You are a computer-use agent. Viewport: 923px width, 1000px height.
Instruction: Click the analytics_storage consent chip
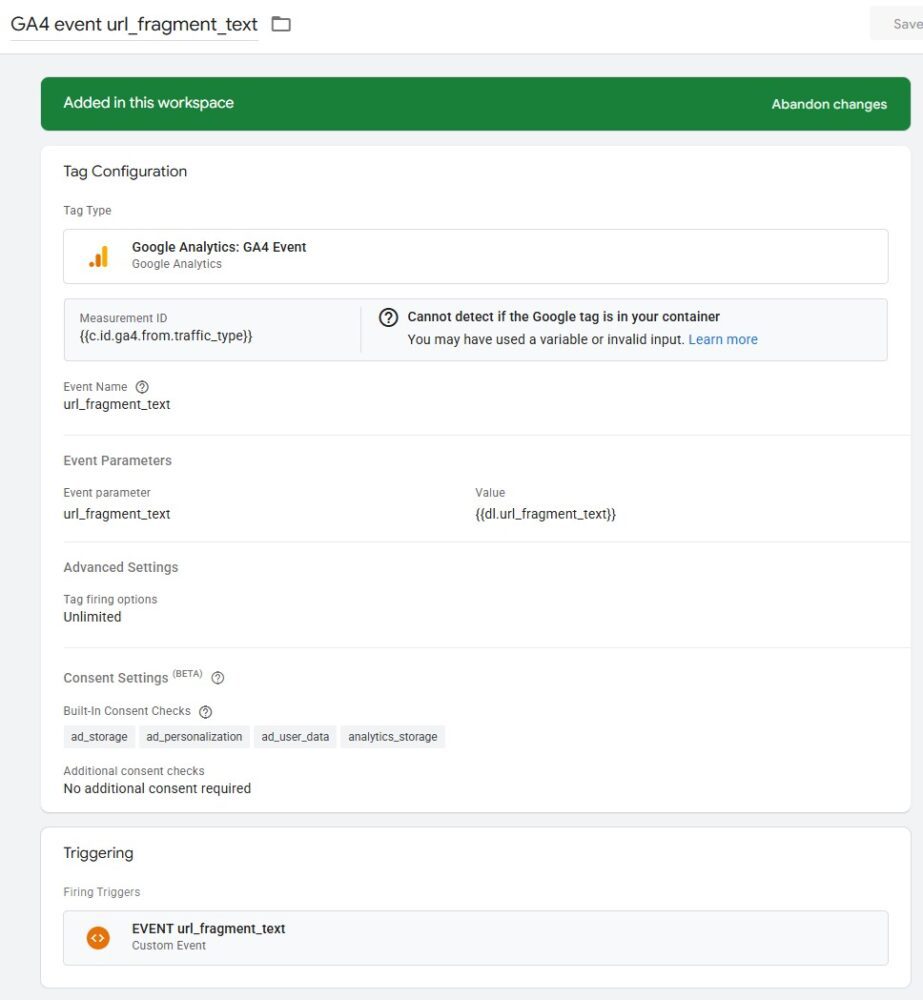392,737
